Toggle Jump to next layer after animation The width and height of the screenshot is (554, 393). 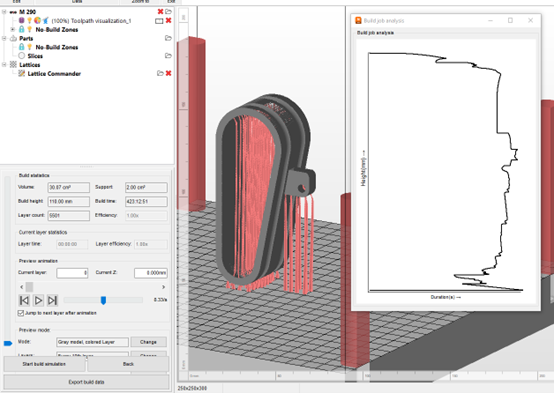pos(21,313)
